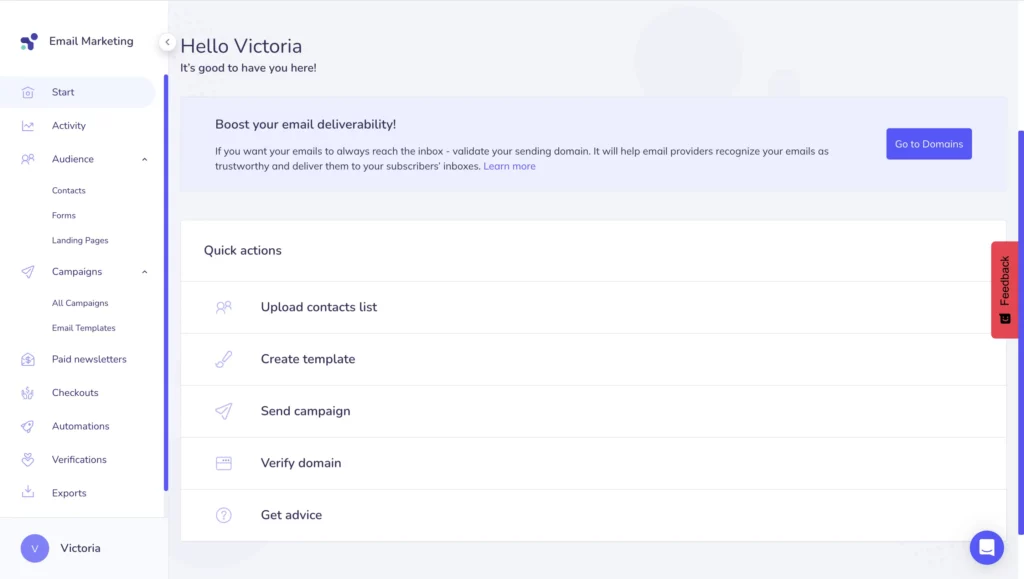Click the Victoria profile avatar
The width and height of the screenshot is (1024, 579).
tap(34, 548)
